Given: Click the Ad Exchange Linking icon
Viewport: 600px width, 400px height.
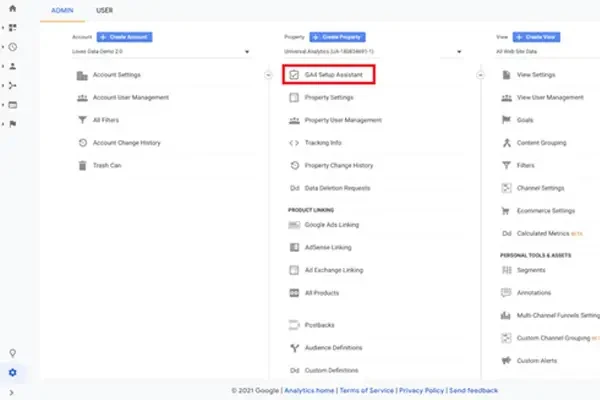Looking at the screenshot, I should click(294, 270).
